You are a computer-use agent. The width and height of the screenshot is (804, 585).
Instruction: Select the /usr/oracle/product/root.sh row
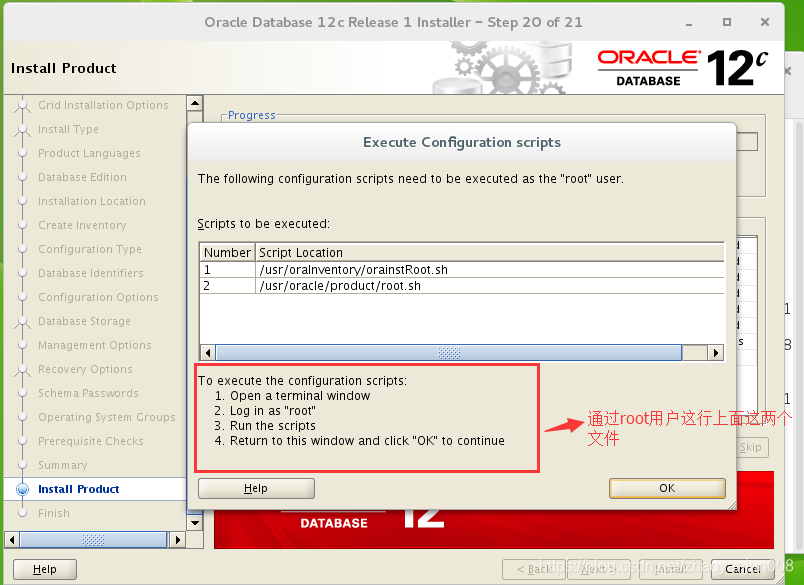click(461, 286)
